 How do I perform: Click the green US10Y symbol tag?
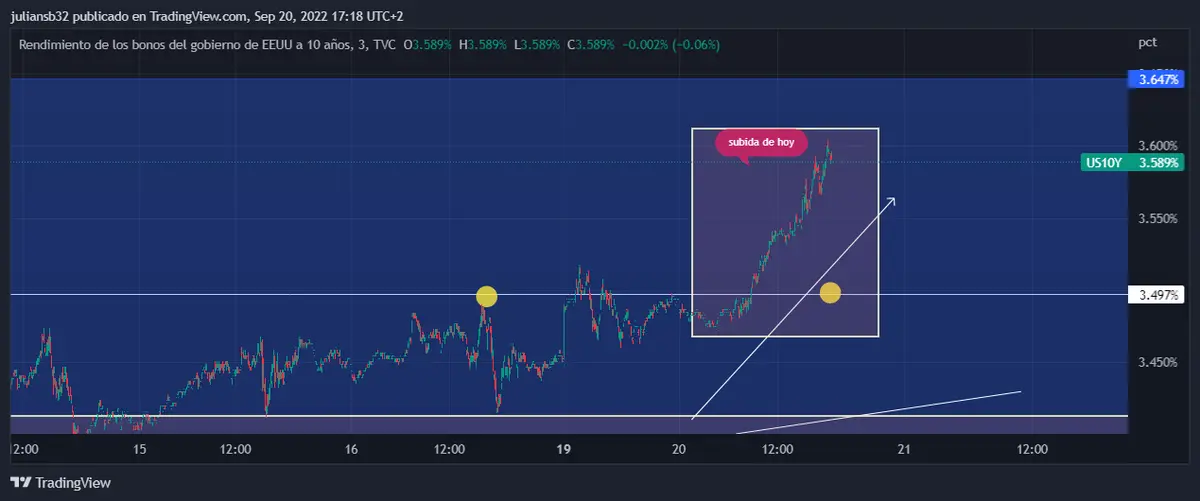point(1106,162)
